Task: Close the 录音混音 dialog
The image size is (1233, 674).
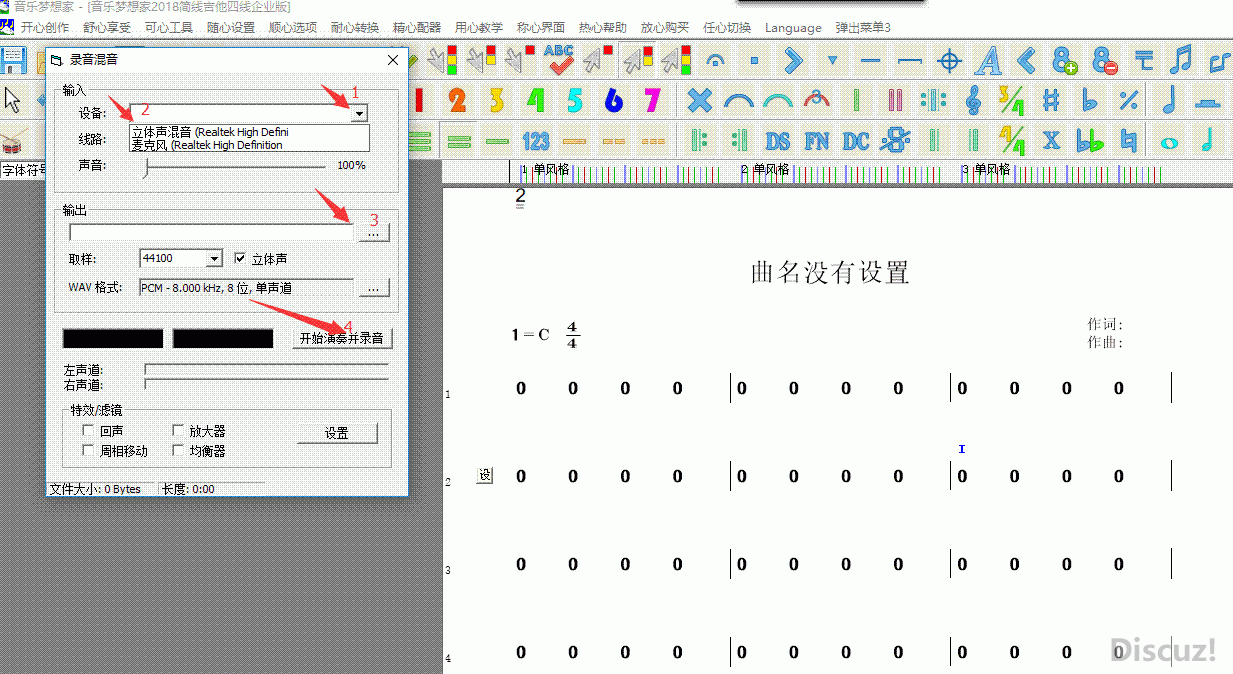Action: point(393,61)
